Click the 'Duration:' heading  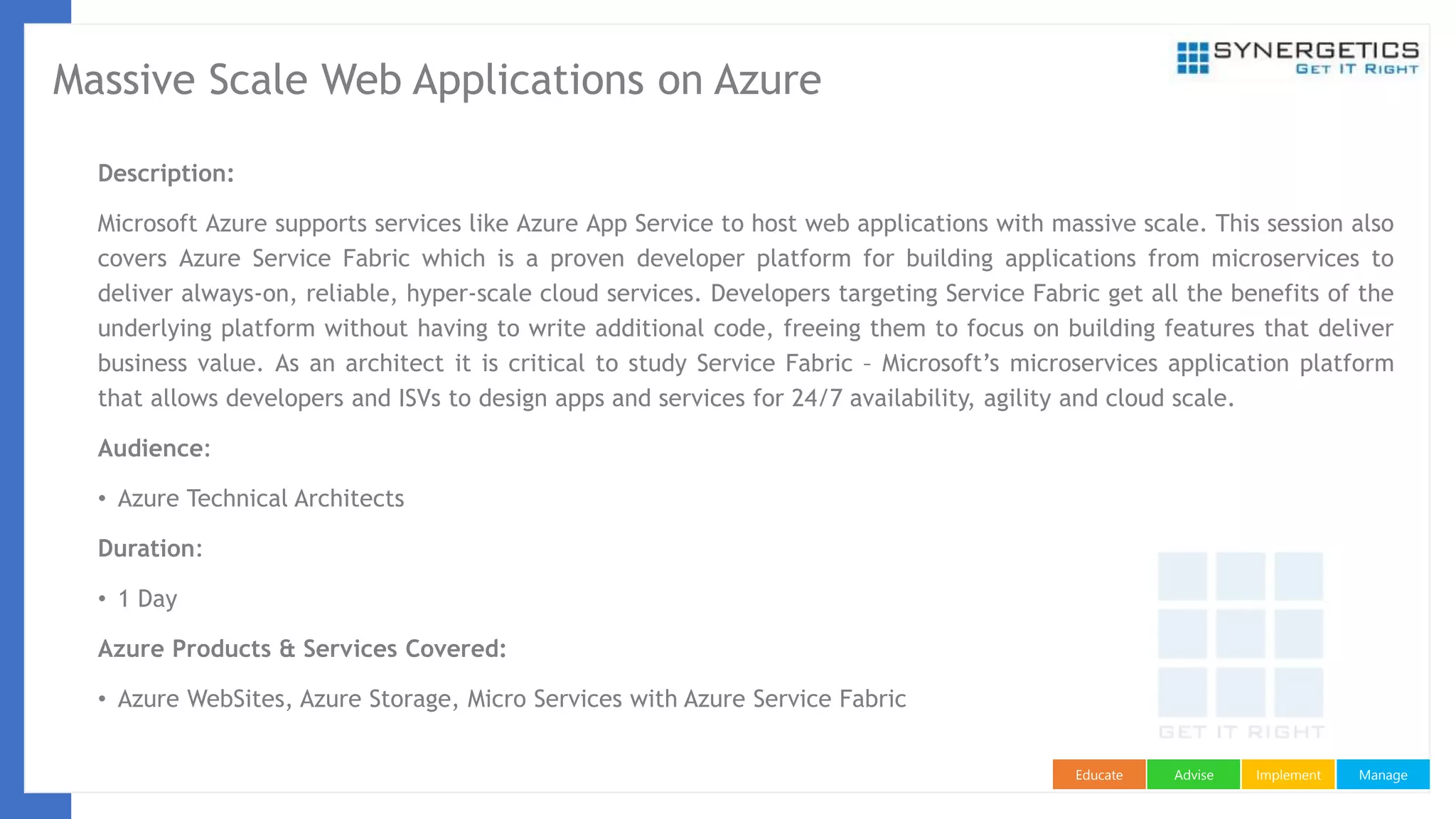[x=150, y=549]
